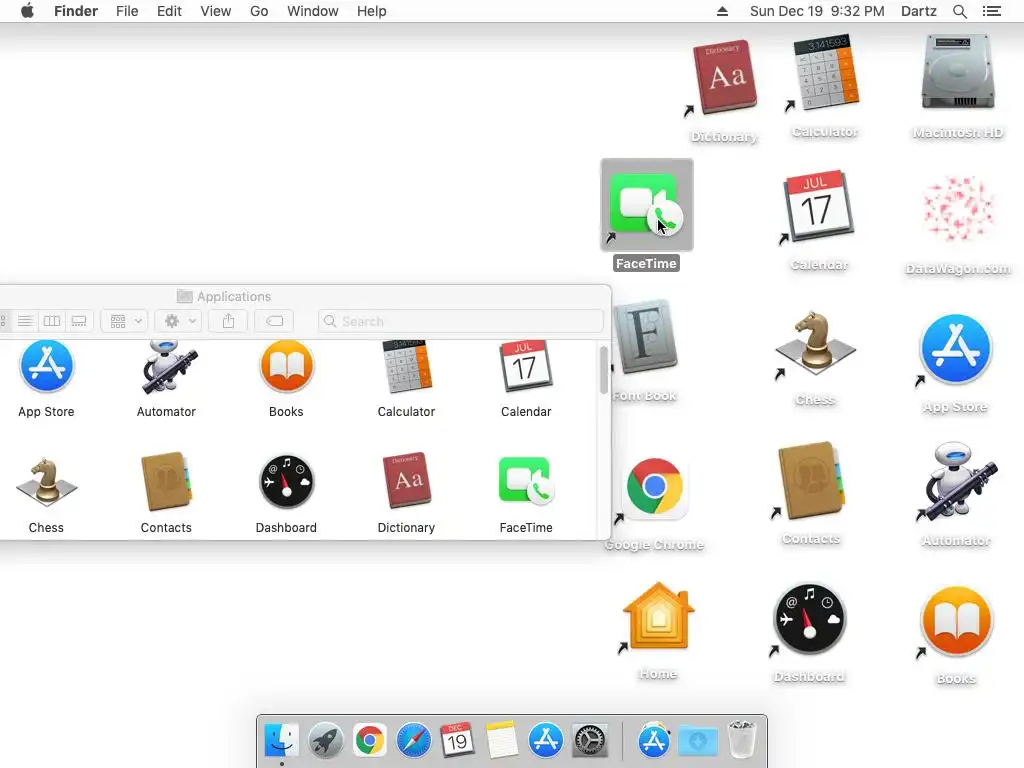Screen dimensions: 1024x768
Task: Open the Applications folder stack in Dock
Action: coord(654,741)
